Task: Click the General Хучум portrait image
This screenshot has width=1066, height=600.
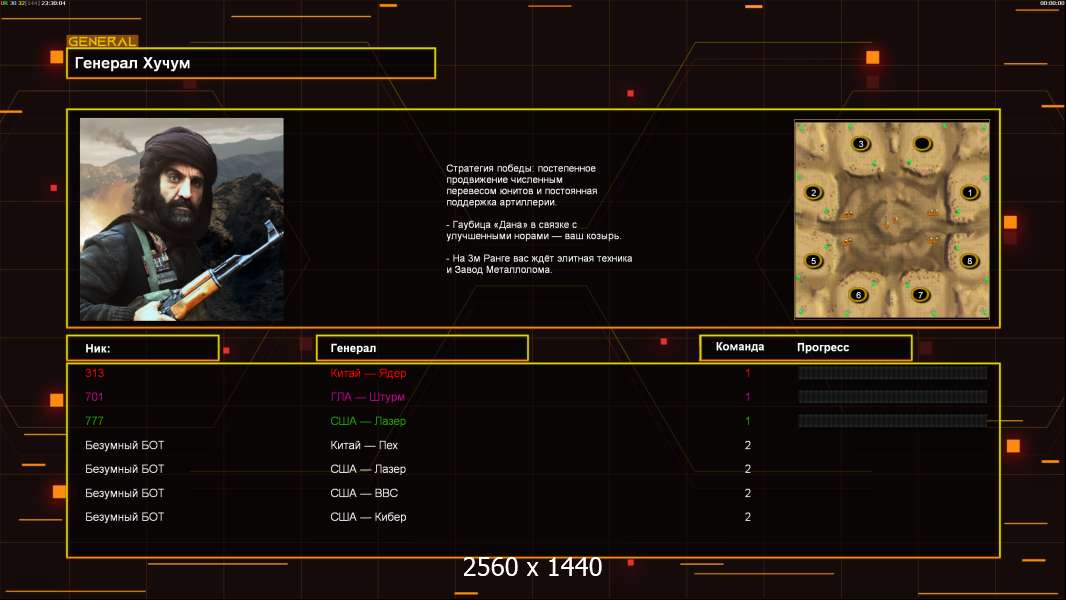Action: pyautogui.click(x=181, y=219)
